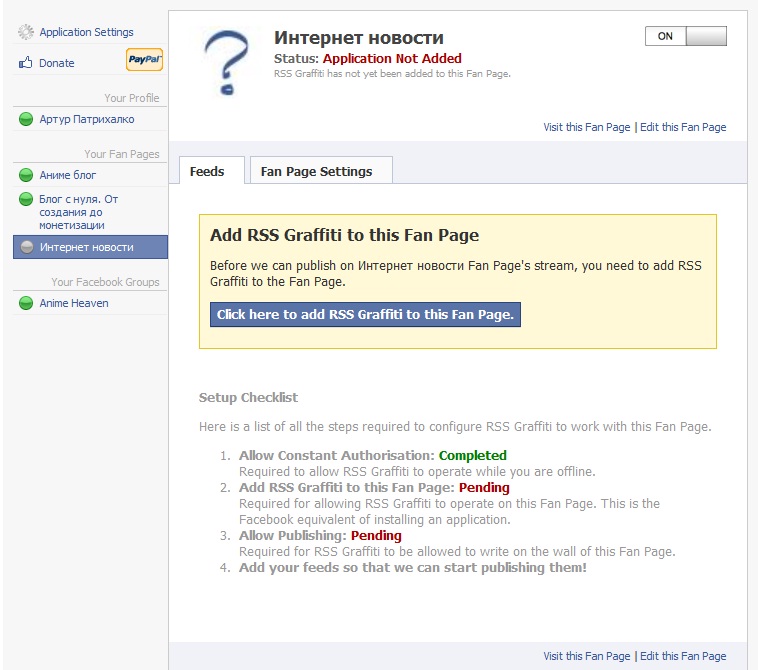The height and width of the screenshot is (670, 758).
Task: Click the PayPal badge icon
Action: coord(144,61)
